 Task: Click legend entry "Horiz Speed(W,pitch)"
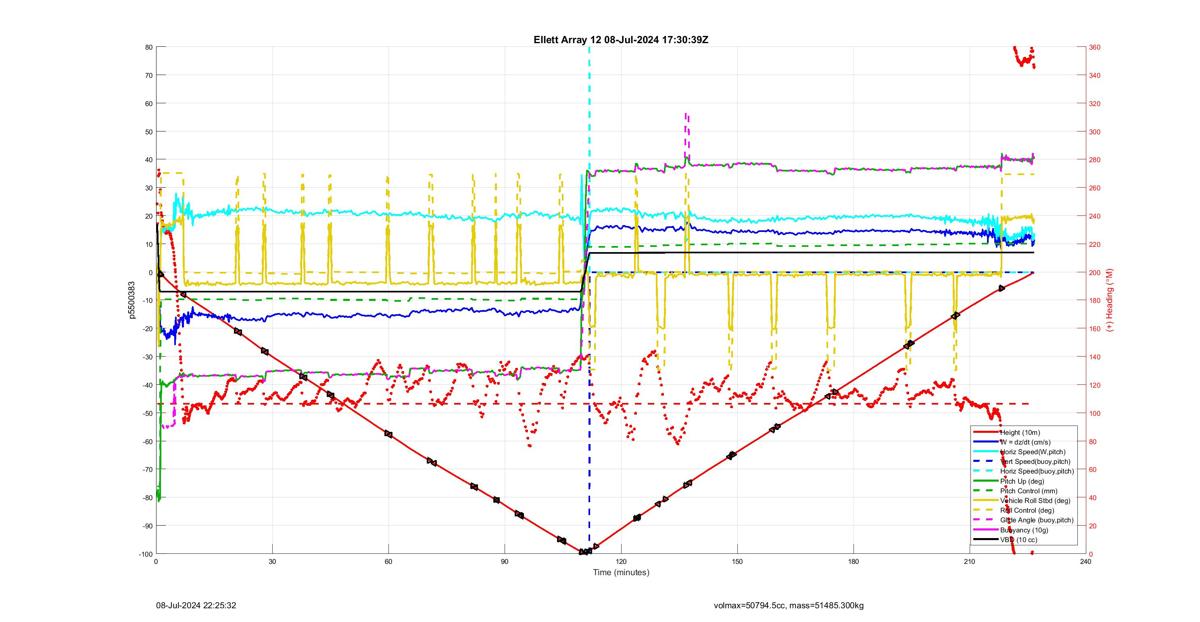(x=1035, y=451)
